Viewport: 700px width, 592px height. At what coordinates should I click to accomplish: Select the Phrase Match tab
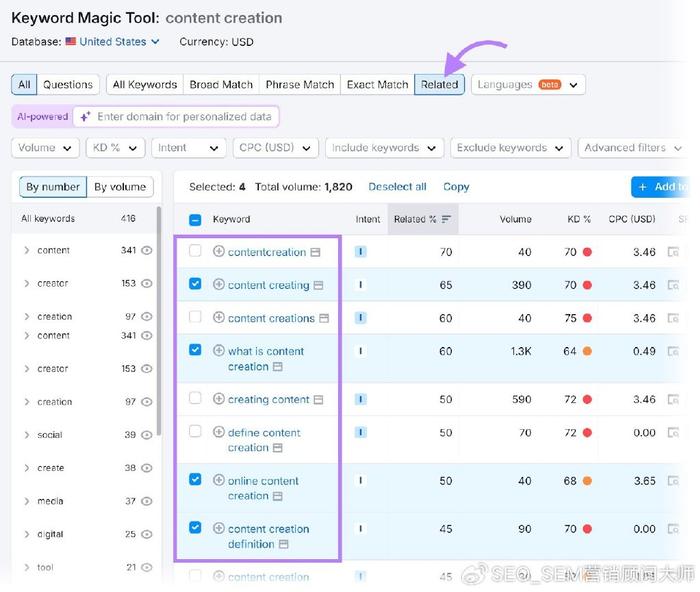click(x=300, y=84)
